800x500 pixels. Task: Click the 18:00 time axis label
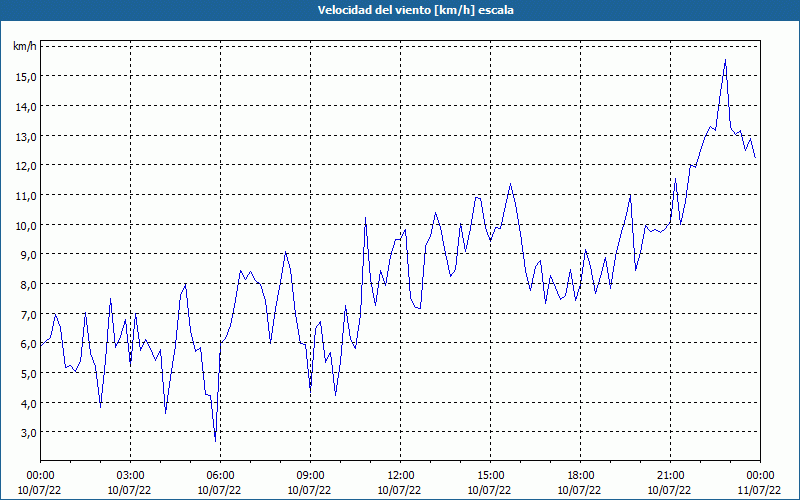(x=581, y=476)
